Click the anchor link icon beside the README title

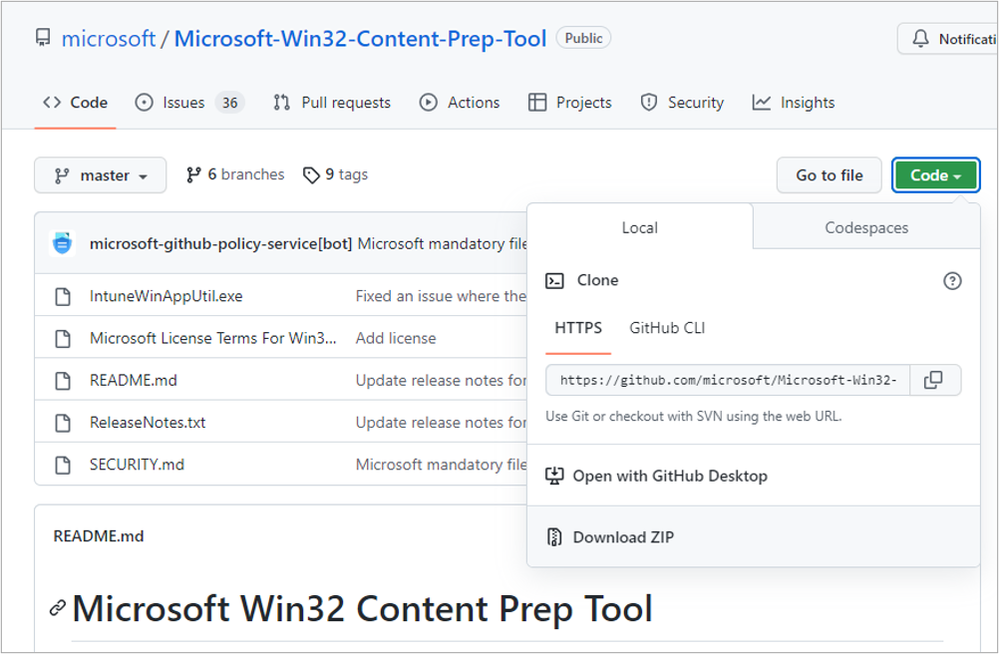[57, 608]
